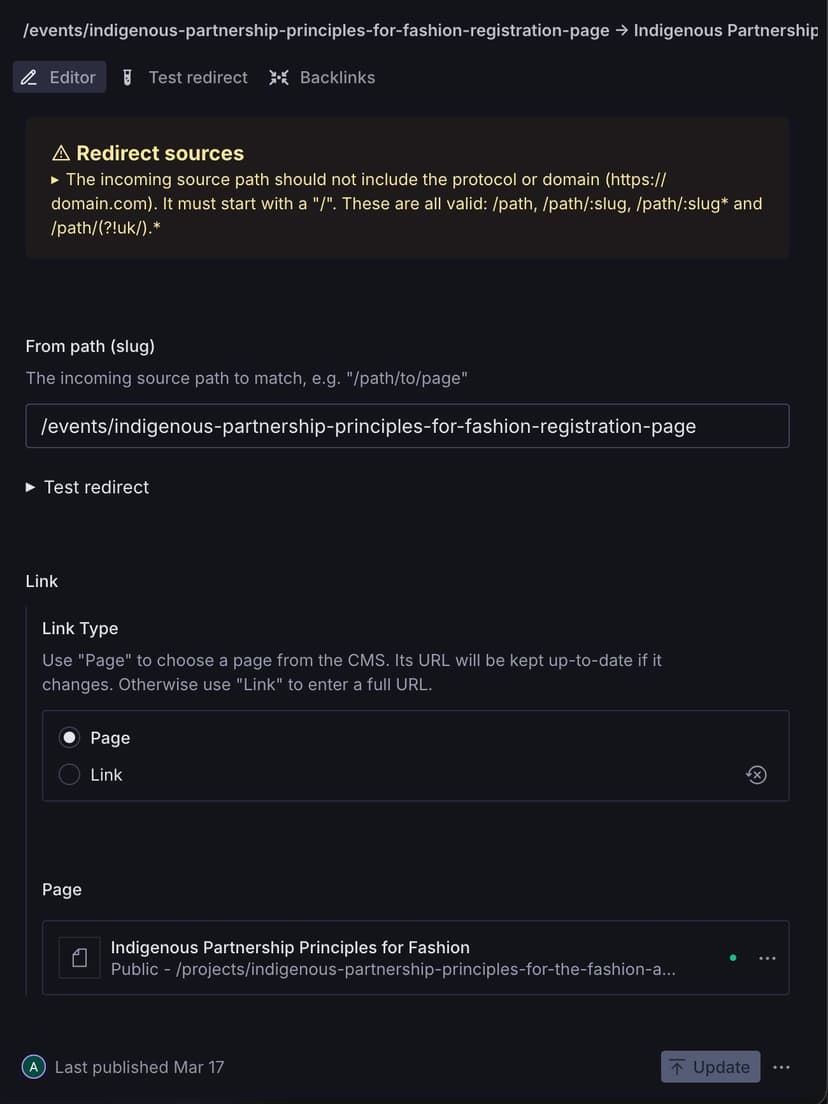
Task: Click the green published status dot
Action: point(733,957)
